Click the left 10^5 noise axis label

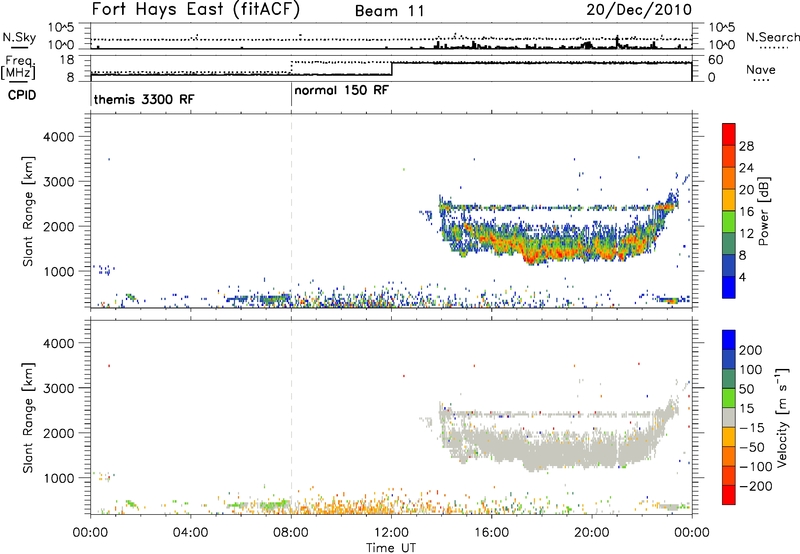pos(61,27)
